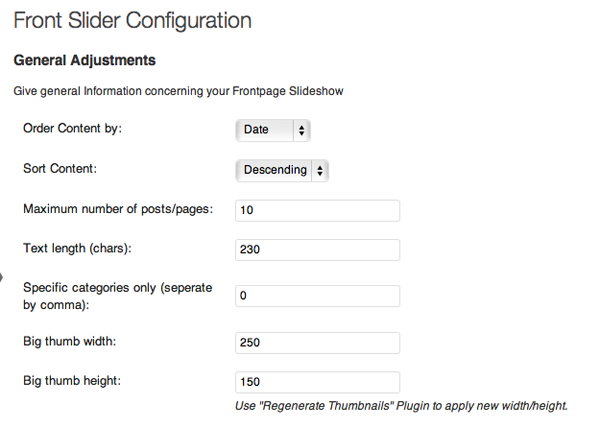
Task: Click the Big thumb height label
Action: click(72, 381)
